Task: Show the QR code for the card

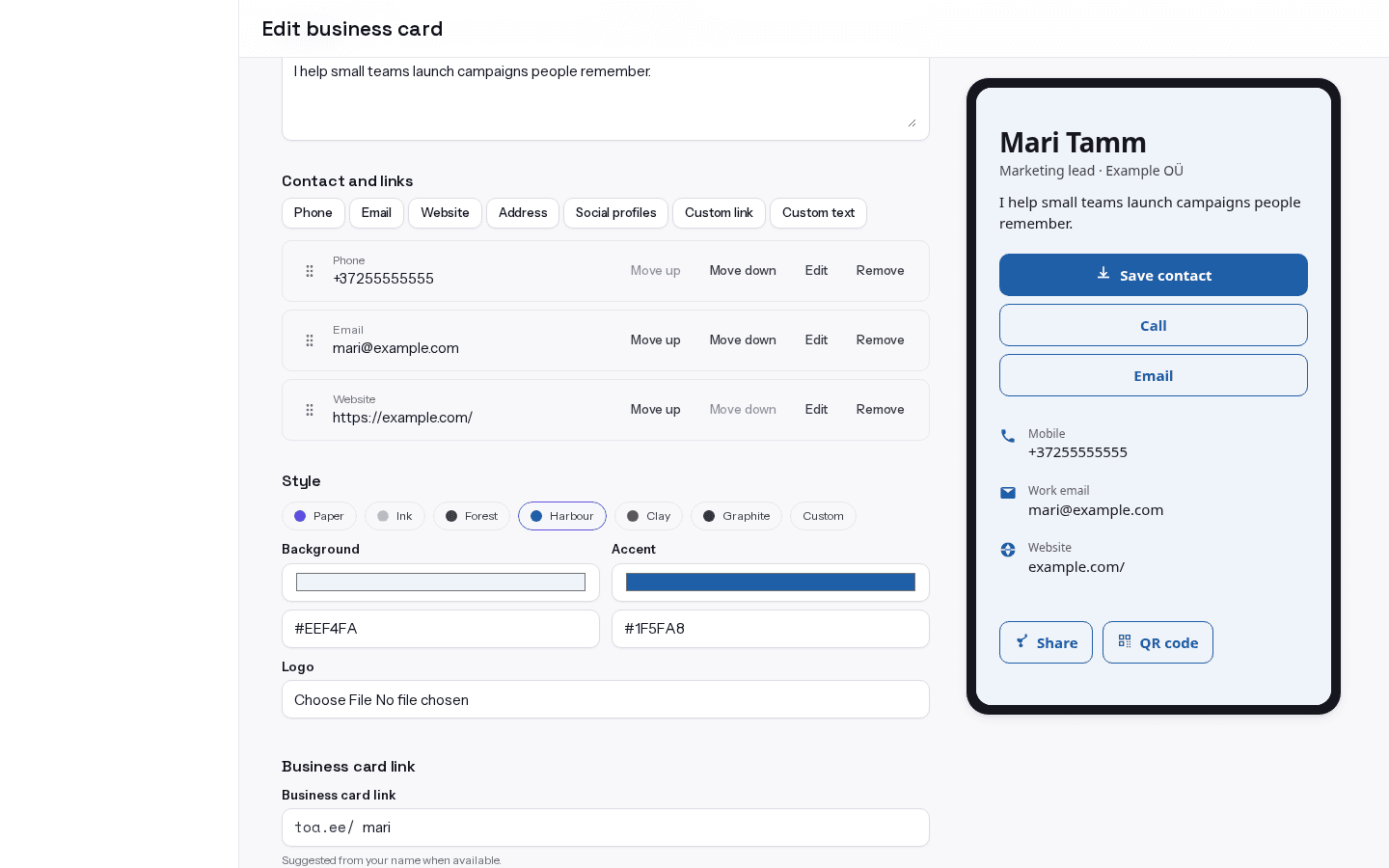Action: click(1157, 642)
